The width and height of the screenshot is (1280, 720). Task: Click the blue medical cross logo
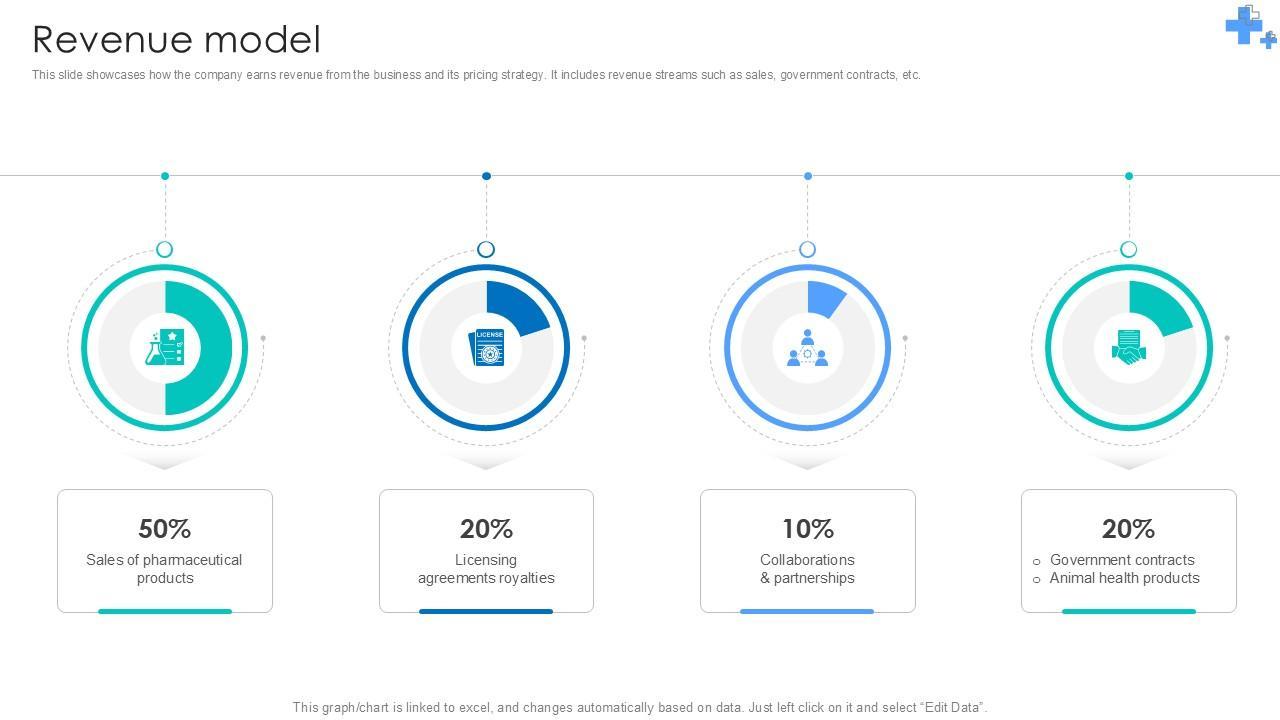click(x=1248, y=26)
